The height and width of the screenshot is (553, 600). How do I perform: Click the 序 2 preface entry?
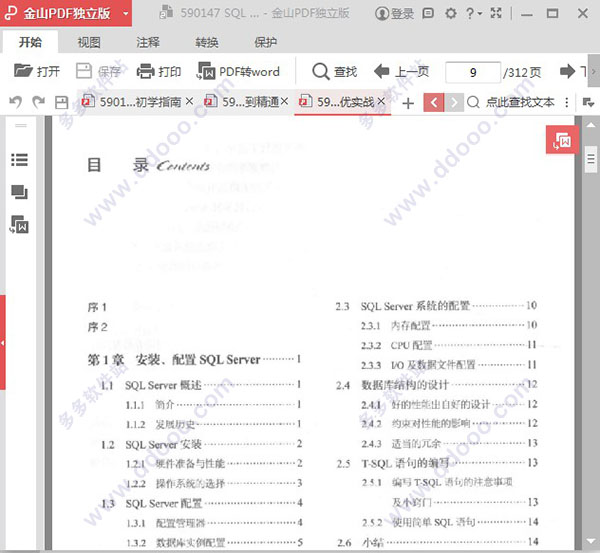point(97,327)
